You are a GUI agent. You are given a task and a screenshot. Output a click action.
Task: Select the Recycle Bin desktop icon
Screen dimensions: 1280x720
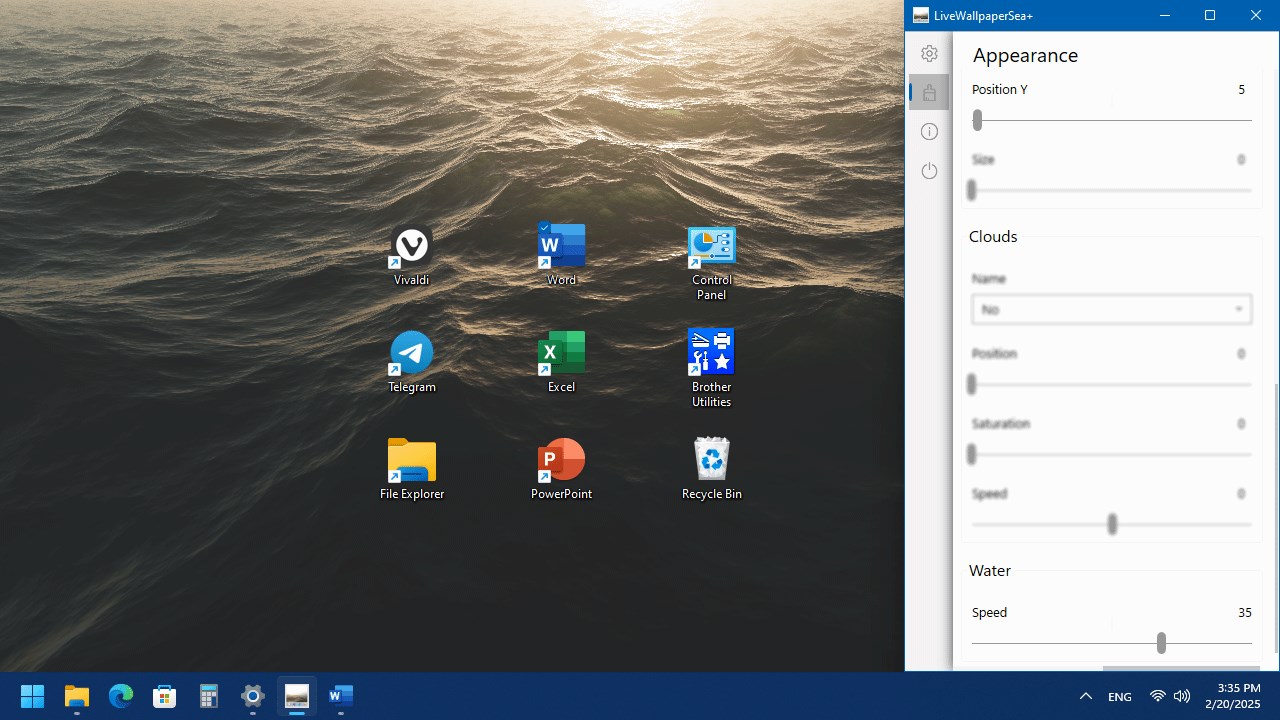(712, 469)
